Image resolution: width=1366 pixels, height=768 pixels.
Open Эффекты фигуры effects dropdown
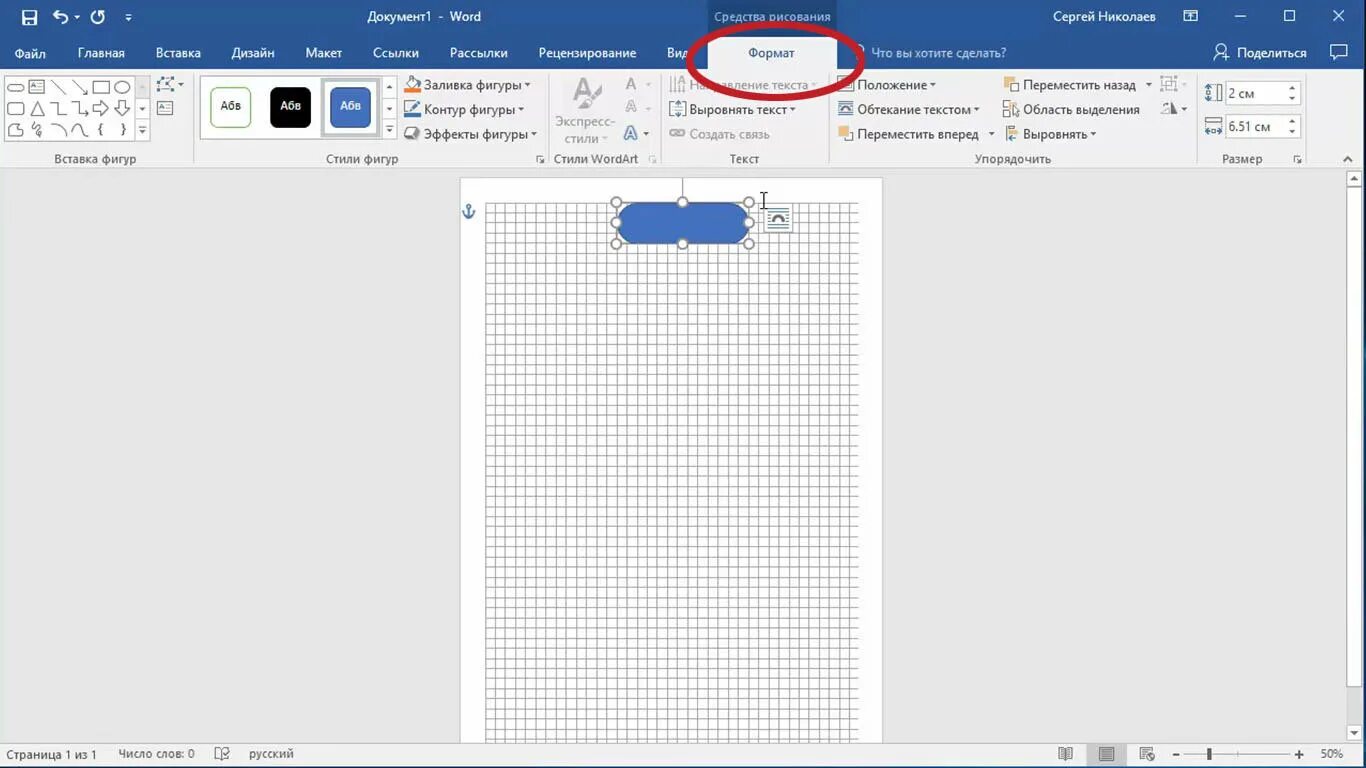click(x=470, y=134)
